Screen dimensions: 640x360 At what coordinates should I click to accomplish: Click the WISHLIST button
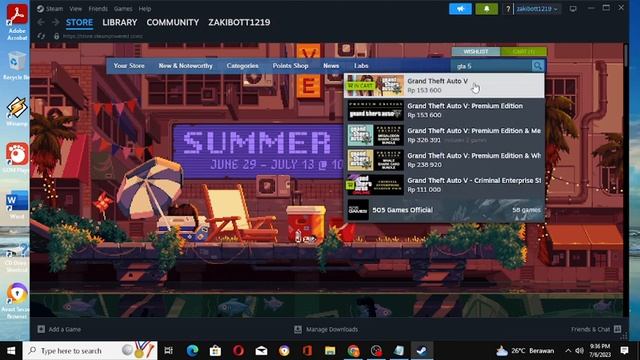tap(476, 51)
